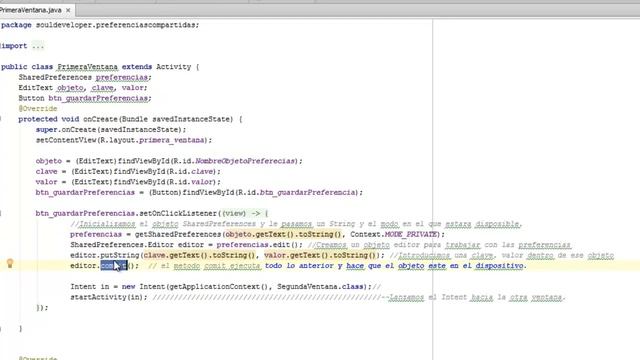The height and width of the screenshot is (360, 640).
Task: Click Context.MODE_PRIVATE constant
Action: (393, 234)
